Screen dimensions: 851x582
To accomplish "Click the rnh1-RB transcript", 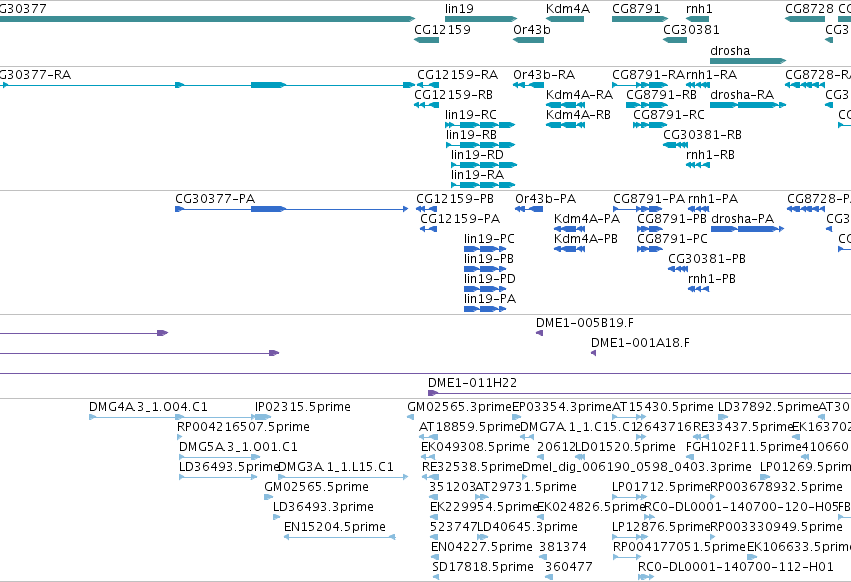I will 698,165.
